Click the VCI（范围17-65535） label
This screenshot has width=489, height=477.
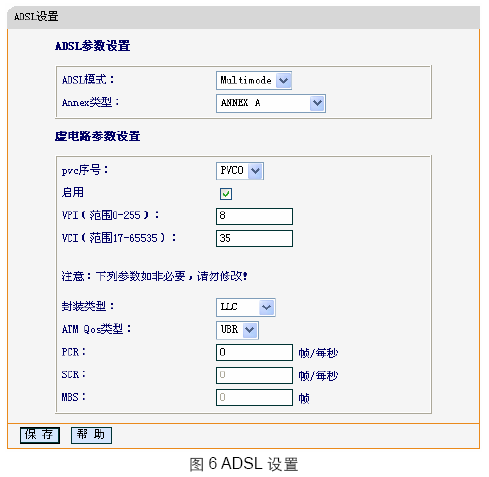pos(119,238)
